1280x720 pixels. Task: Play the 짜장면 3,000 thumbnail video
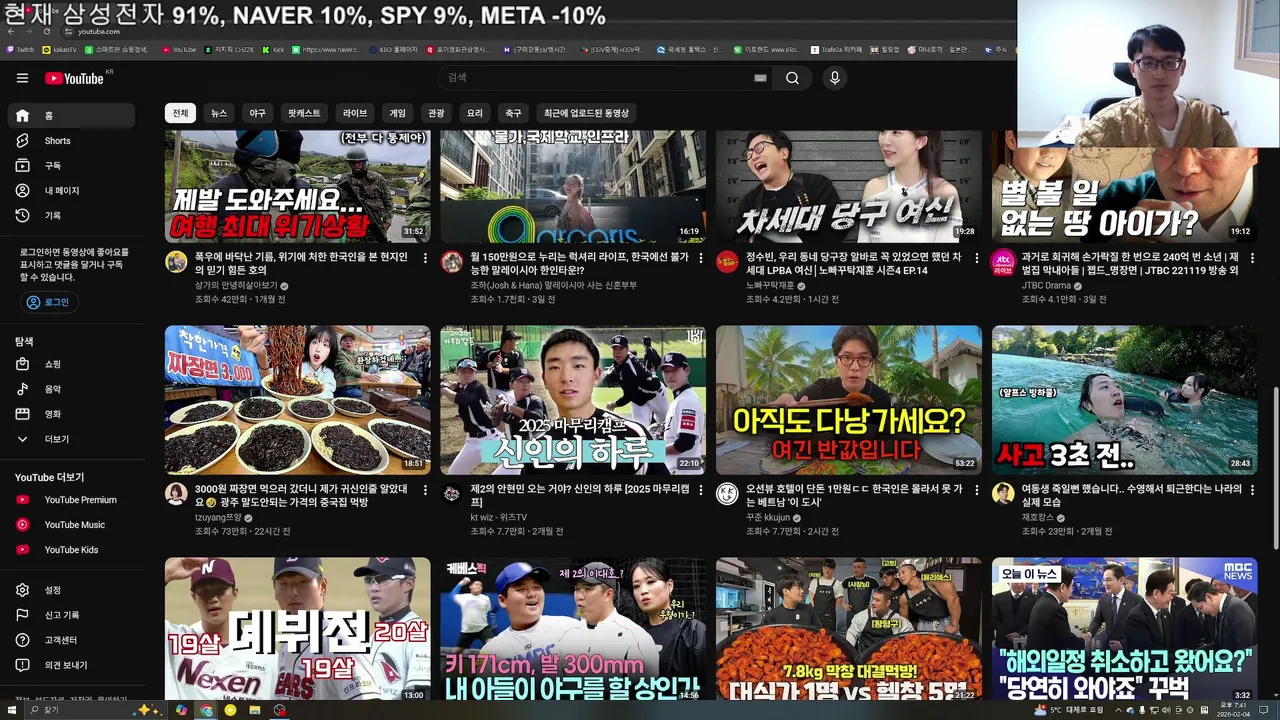(298, 400)
